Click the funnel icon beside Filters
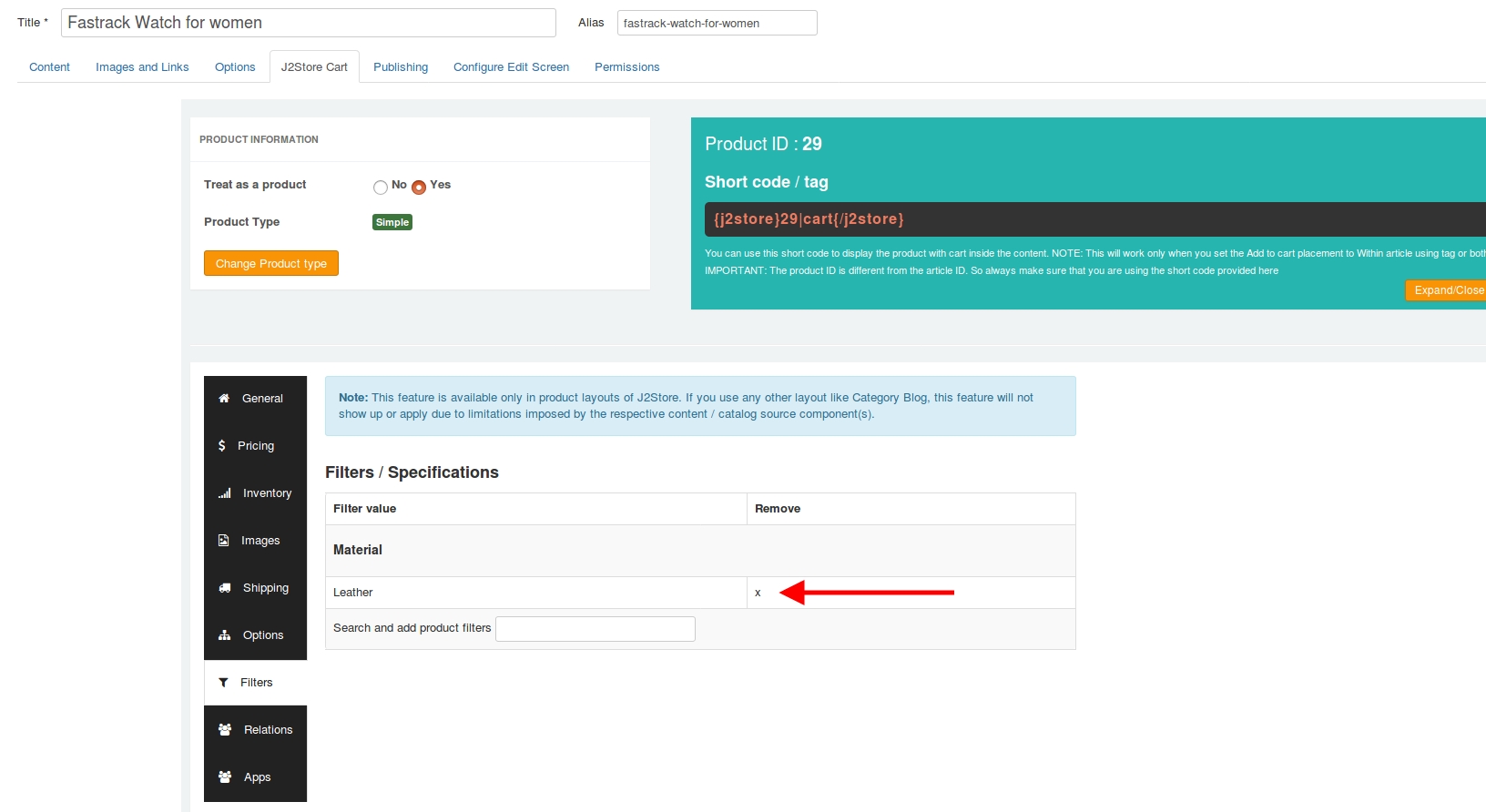This screenshot has width=1486, height=812. (x=223, y=683)
